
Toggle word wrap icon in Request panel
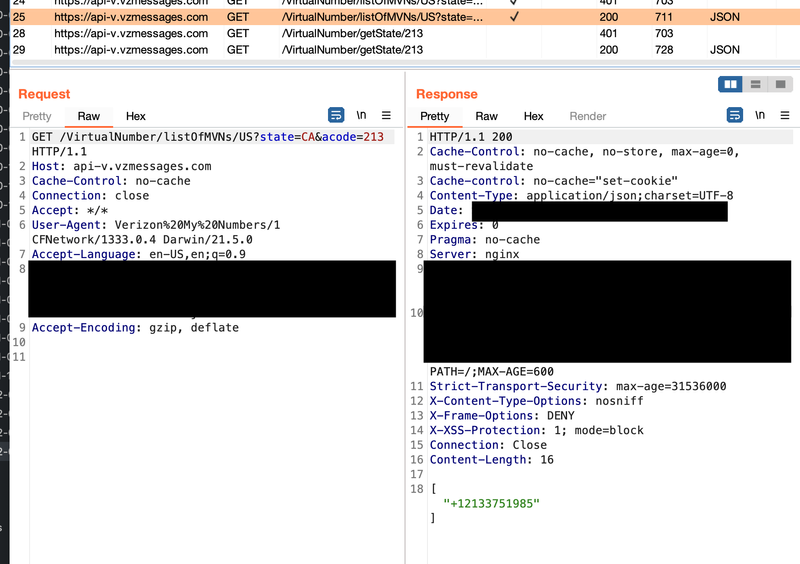[x=336, y=115]
